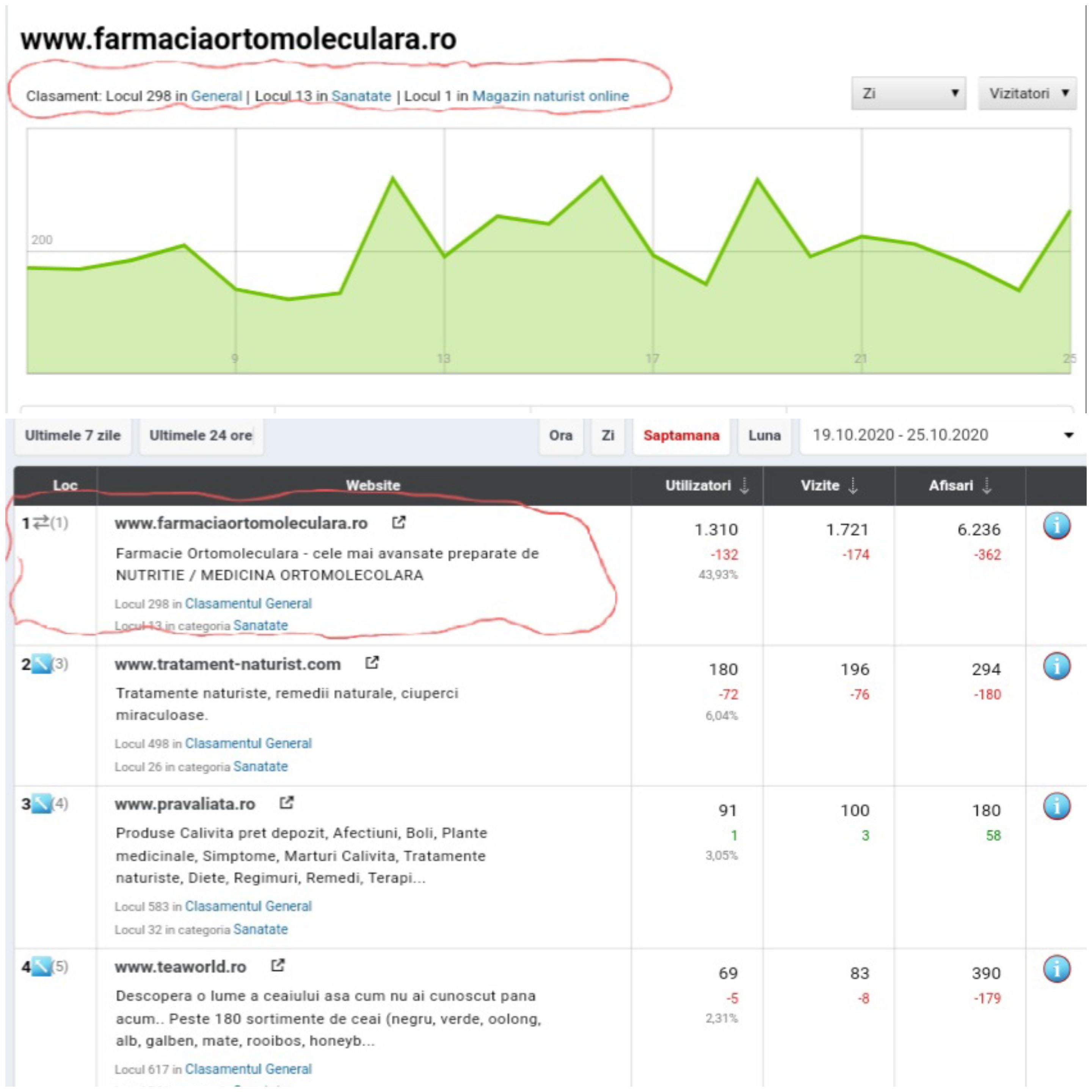Open external link icon beside pravaliata.ro
The image size is (1092, 1092).
coord(287,803)
